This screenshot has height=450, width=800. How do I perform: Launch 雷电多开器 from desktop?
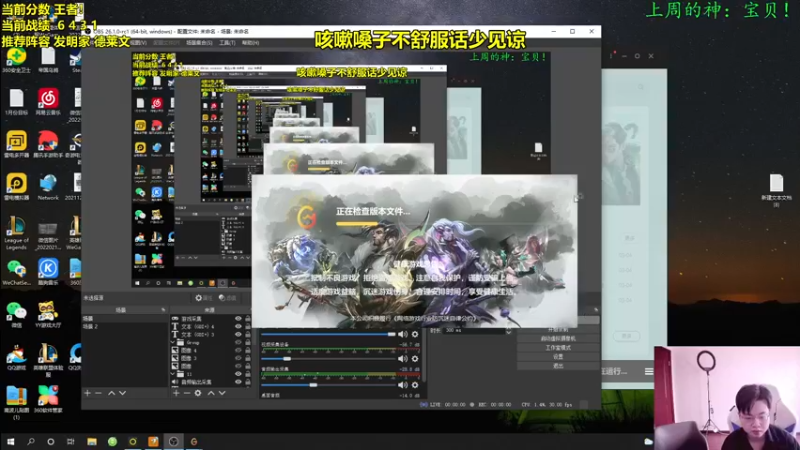16,144
